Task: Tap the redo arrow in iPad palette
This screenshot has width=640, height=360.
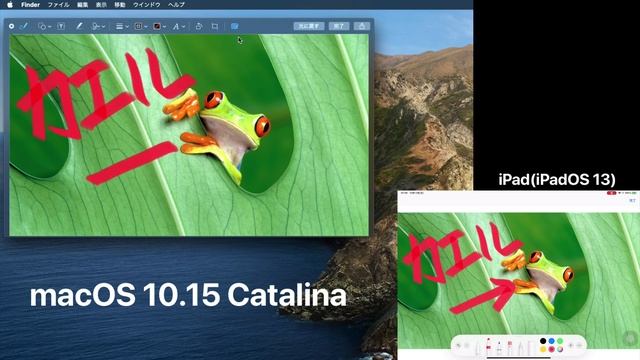Action: pyautogui.click(x=467, y=346)
